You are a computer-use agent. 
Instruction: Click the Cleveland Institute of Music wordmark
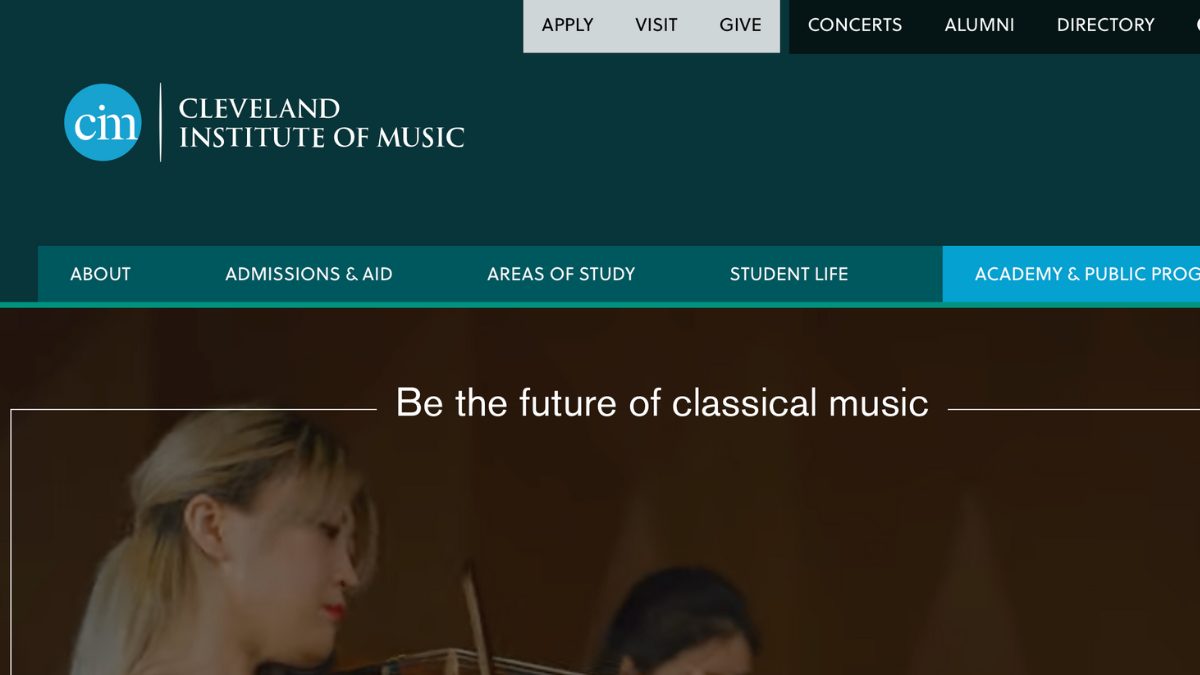321,123
